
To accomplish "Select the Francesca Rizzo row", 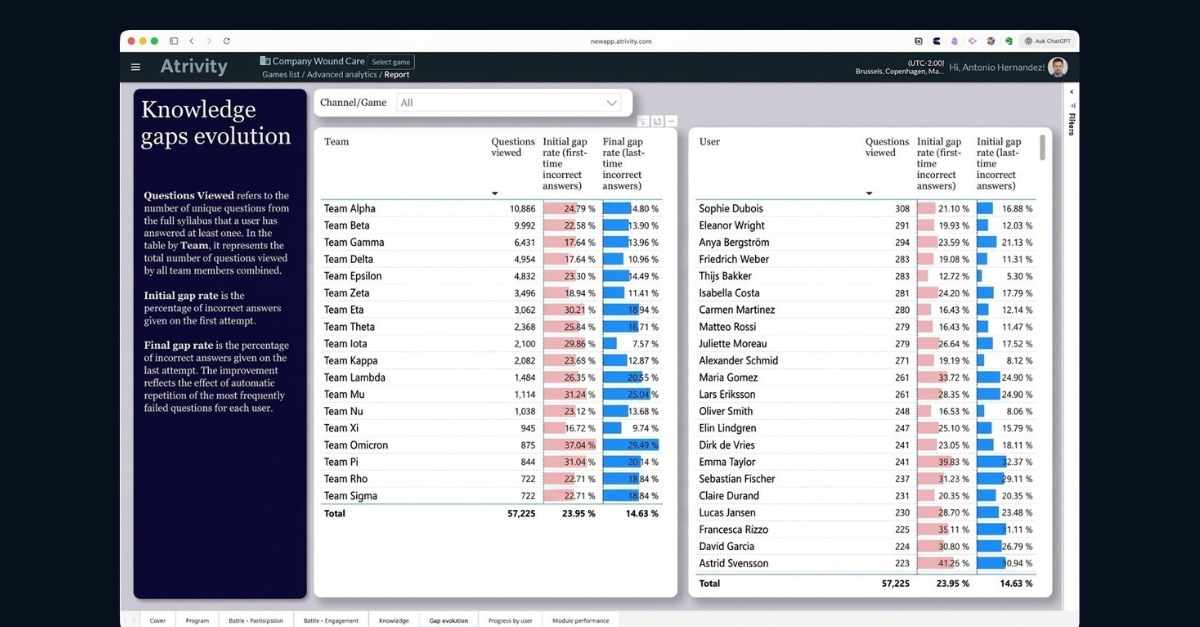I will tap(867, 529).
